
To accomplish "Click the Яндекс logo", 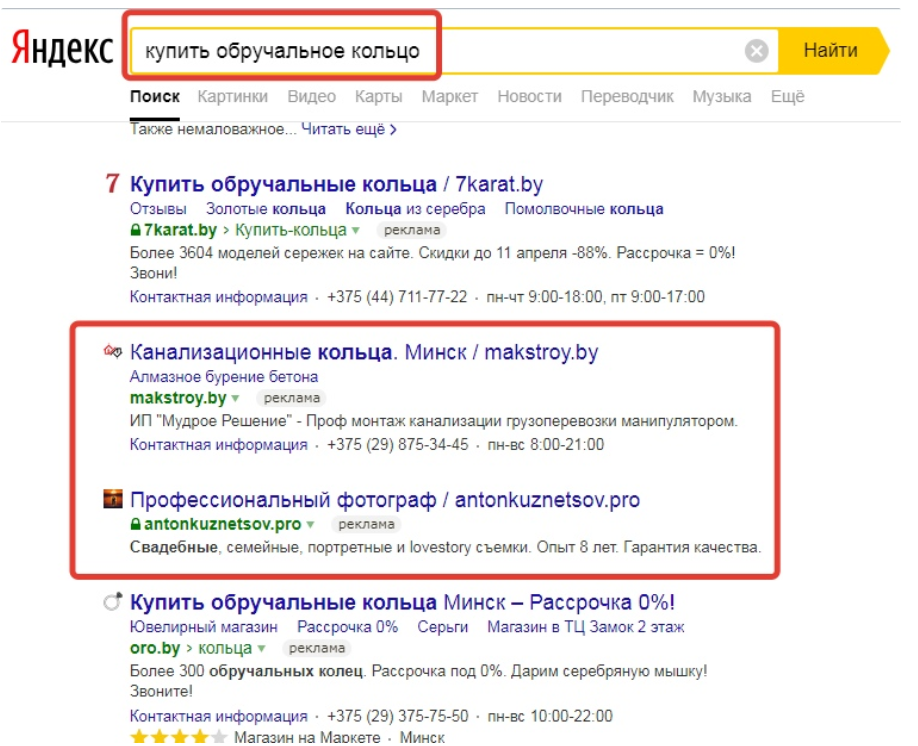I will 62,49.
